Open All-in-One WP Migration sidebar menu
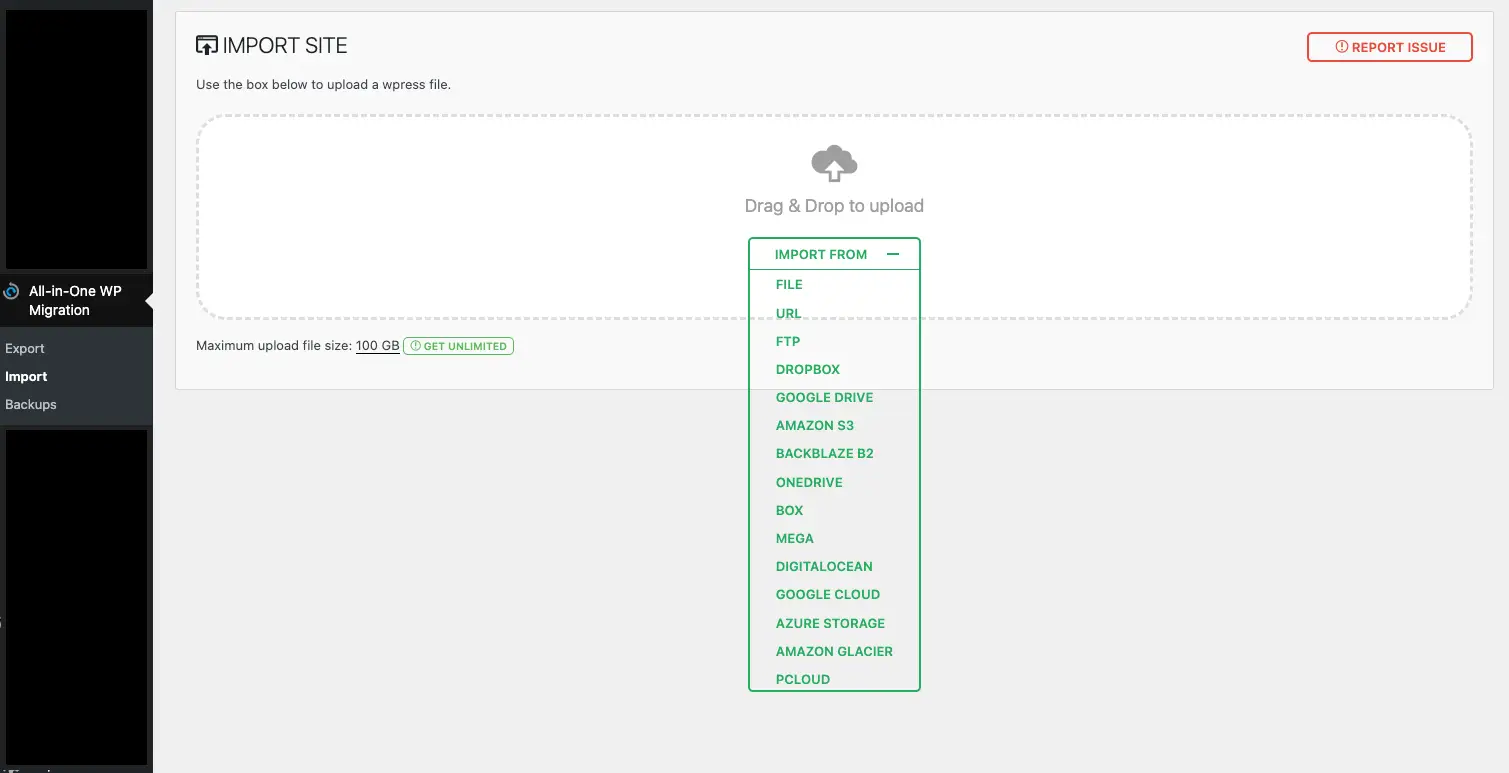This screenshot has width=1509, height=773. pos(76,300)
